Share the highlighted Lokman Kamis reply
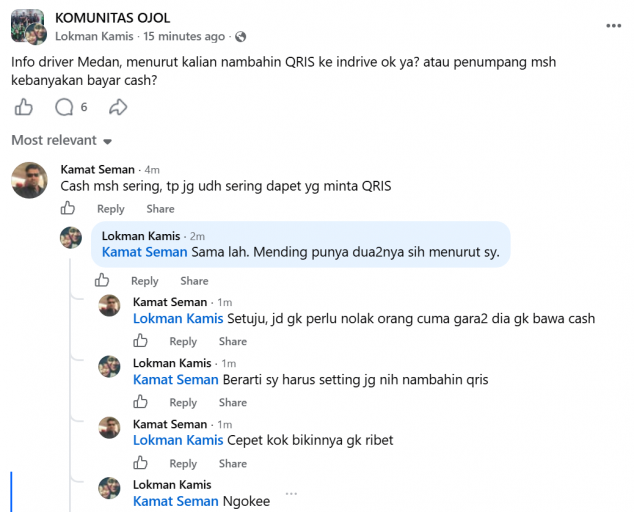The image size is (634, 512). click(194, 281)
